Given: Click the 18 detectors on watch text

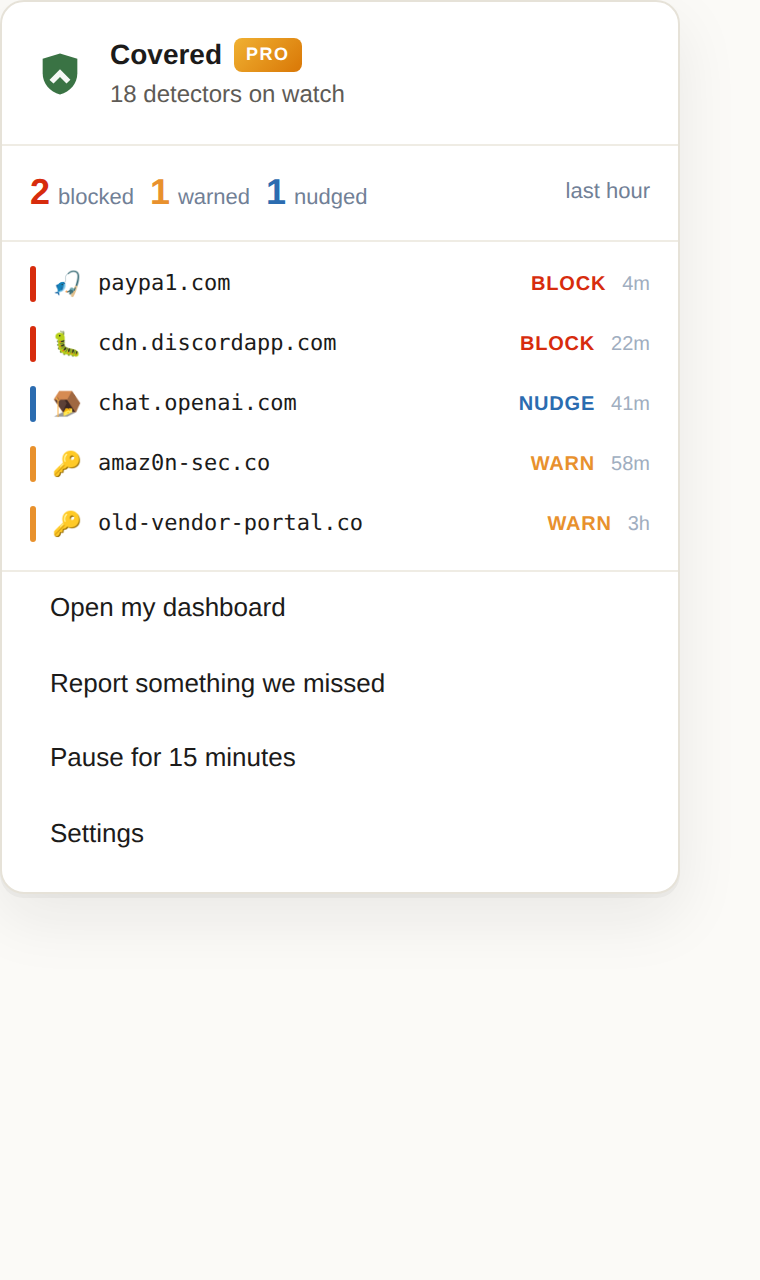Looking at the screenshot, I should pos(227,94).
